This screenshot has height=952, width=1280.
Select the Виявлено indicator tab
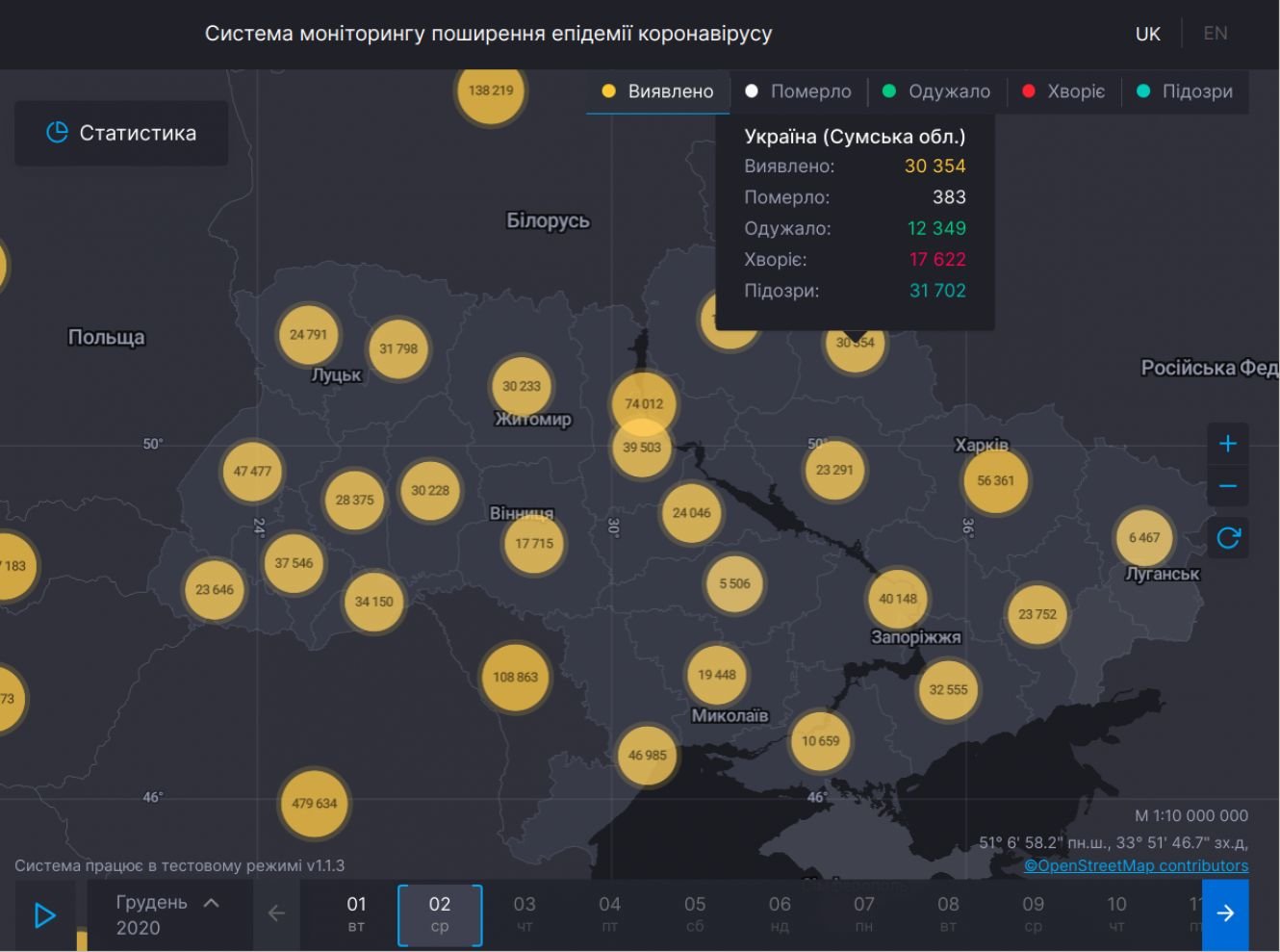point(658,91)
